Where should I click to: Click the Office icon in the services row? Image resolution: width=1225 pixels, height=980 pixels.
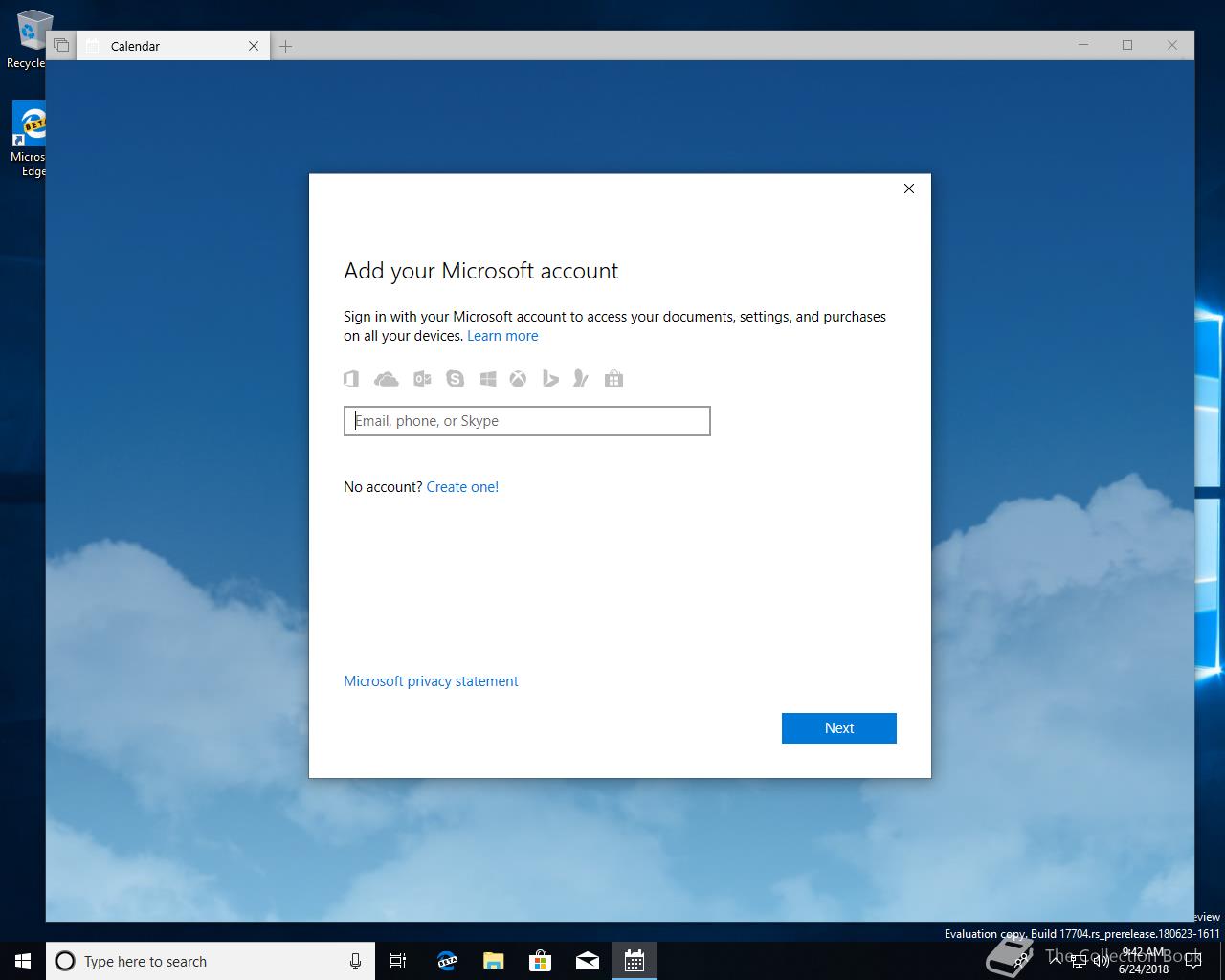(x=351, y=379)
